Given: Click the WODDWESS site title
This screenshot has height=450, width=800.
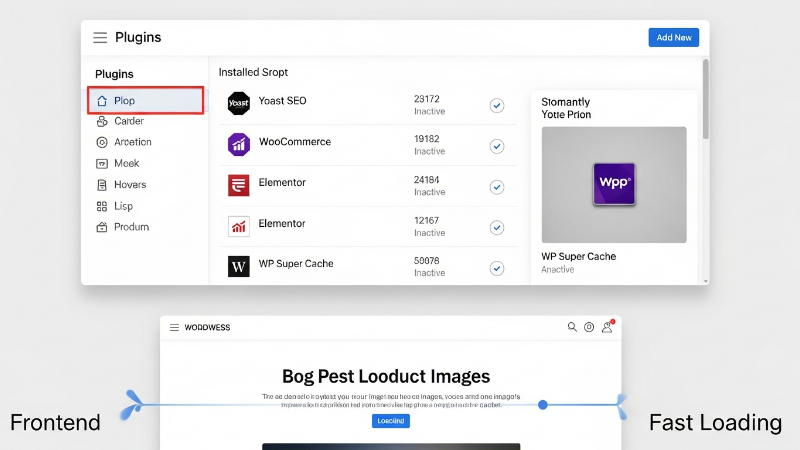Looking at the screenshot, I should tap(207, 328).
